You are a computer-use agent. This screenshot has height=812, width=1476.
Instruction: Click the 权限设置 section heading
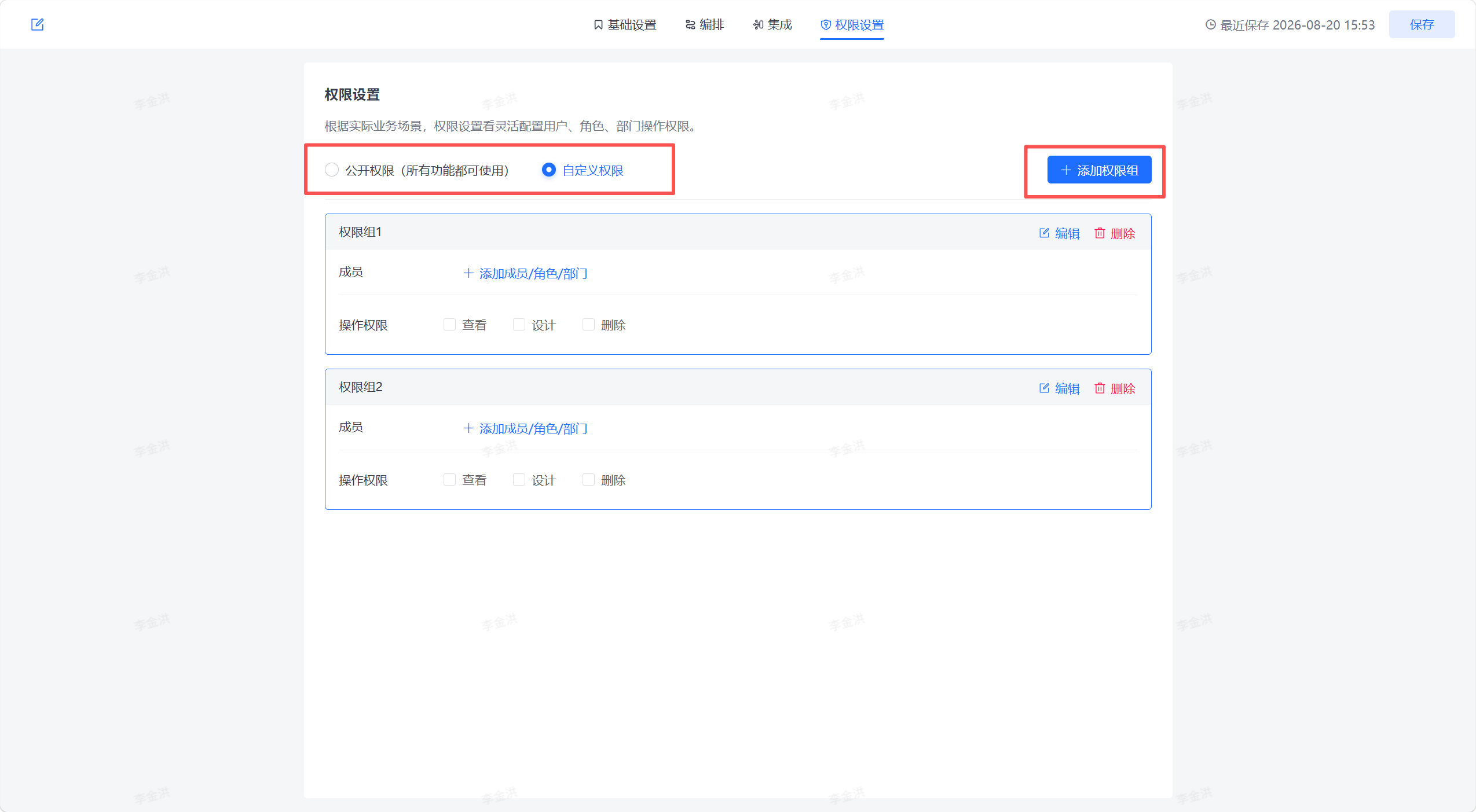[x=352, y=94]
